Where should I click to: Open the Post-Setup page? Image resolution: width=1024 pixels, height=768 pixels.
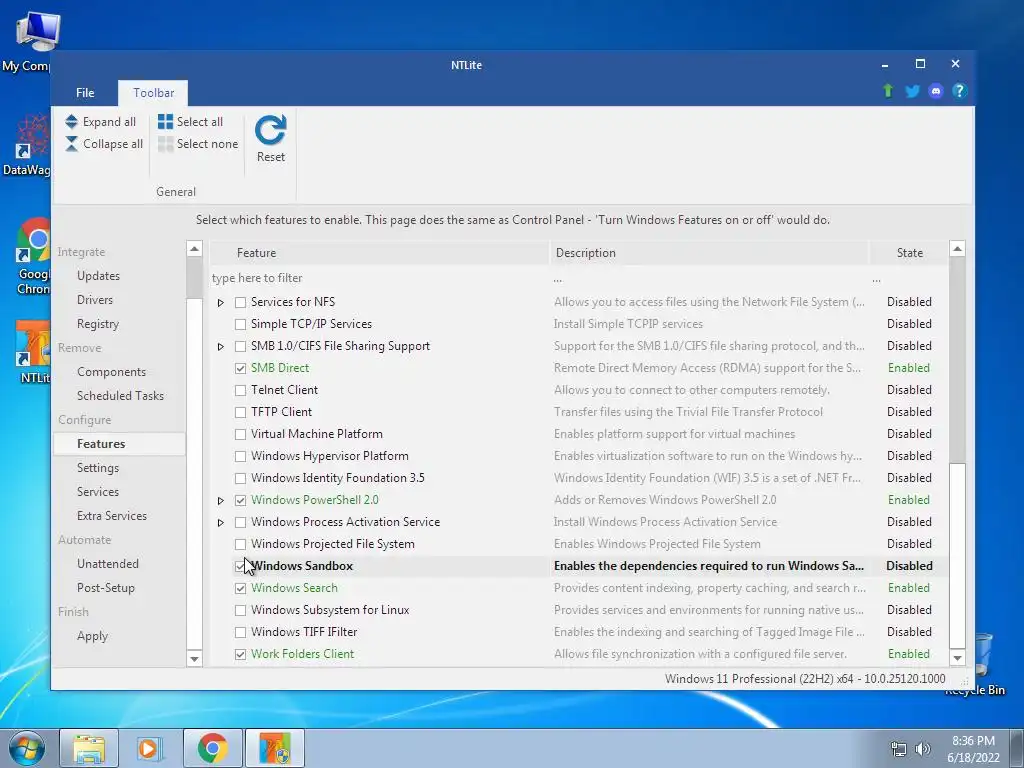click(x=106, y=588)
